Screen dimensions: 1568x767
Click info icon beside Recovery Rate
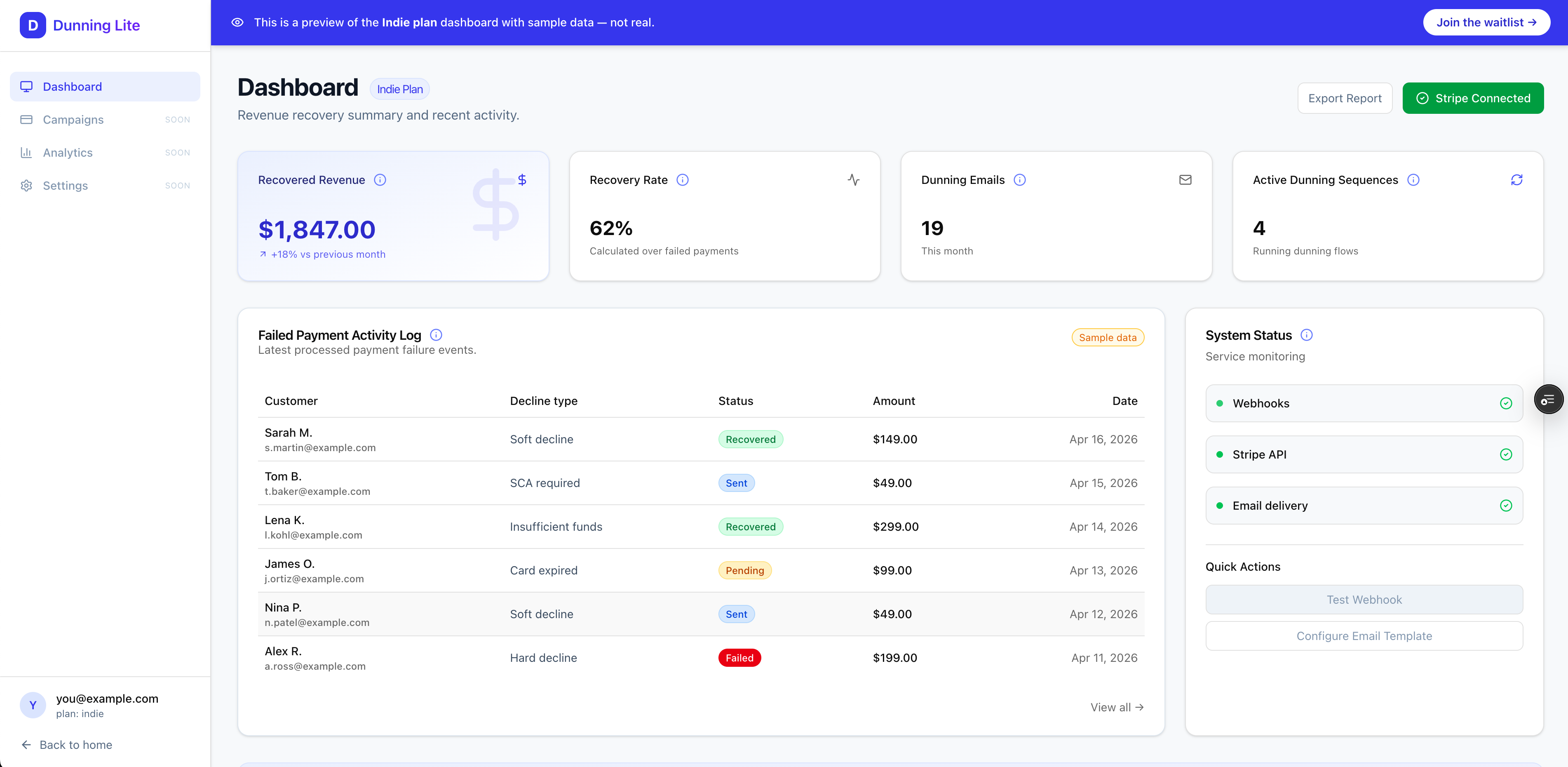coord(682,179)
